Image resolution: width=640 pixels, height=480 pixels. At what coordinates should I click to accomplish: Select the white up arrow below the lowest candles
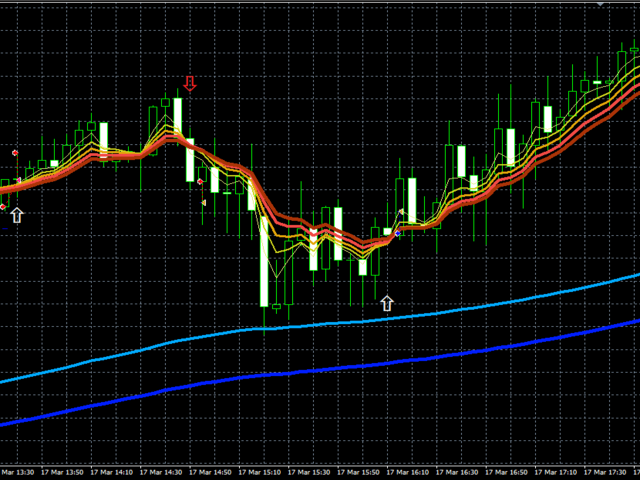(387, 301)
